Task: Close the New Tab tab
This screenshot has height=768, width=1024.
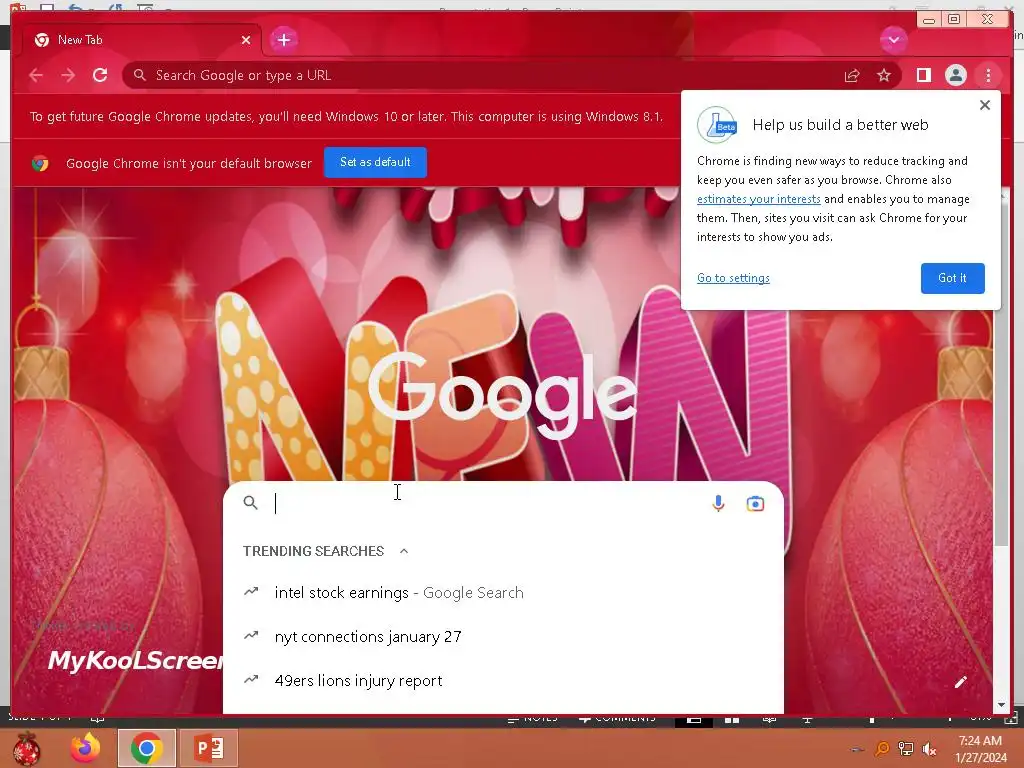Action: pos(246,40)
